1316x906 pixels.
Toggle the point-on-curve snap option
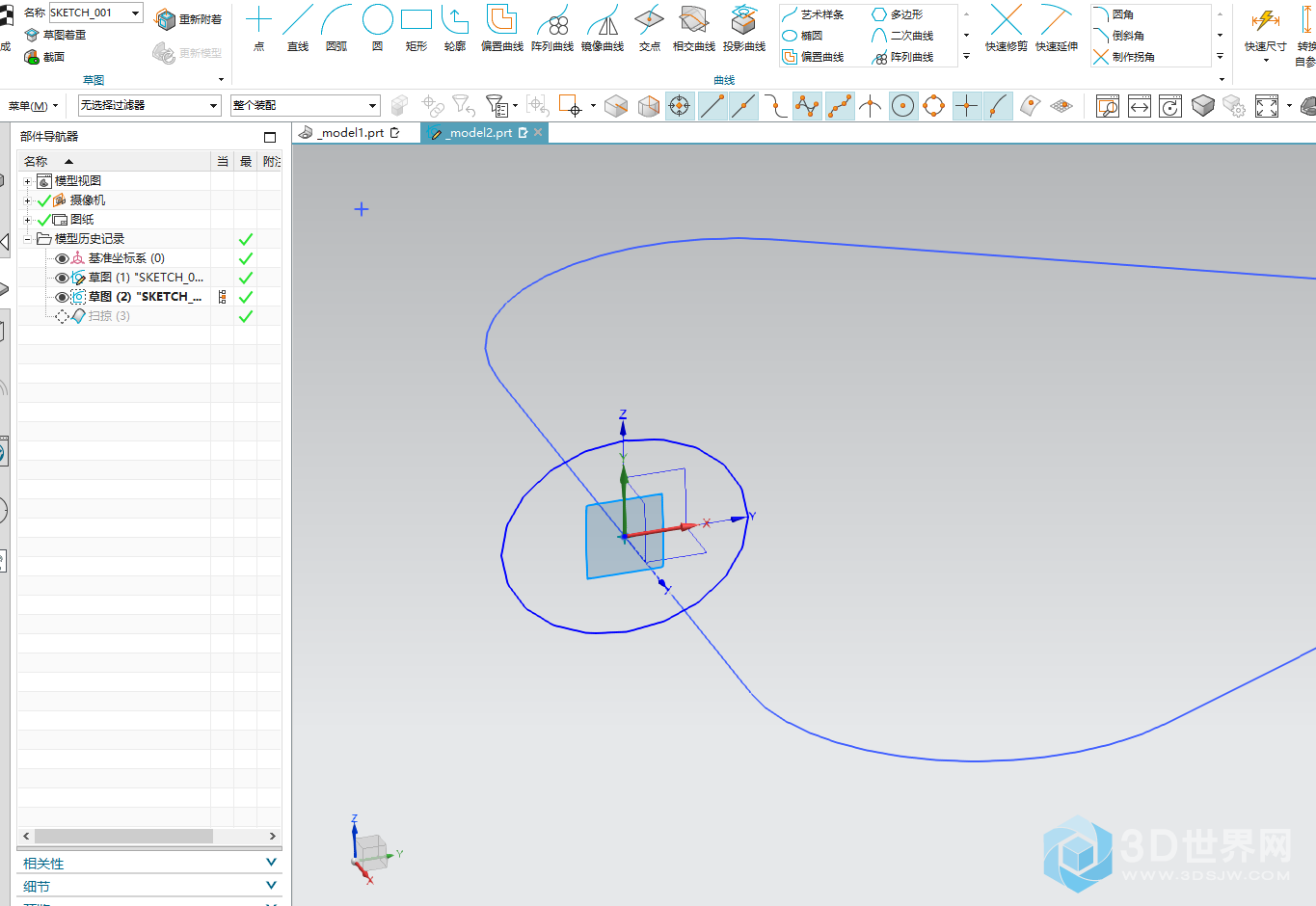(x=999, y=106)
